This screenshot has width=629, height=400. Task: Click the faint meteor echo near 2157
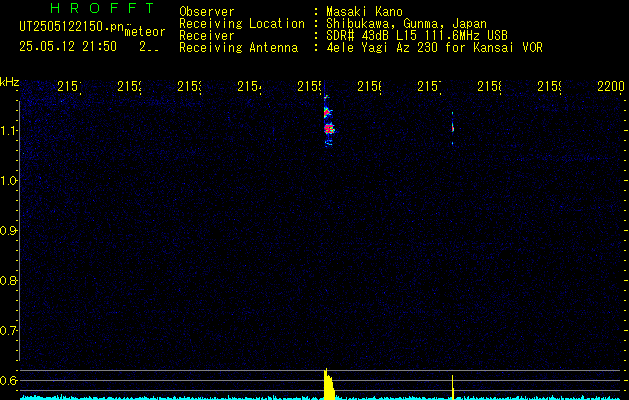click(452, 128)
